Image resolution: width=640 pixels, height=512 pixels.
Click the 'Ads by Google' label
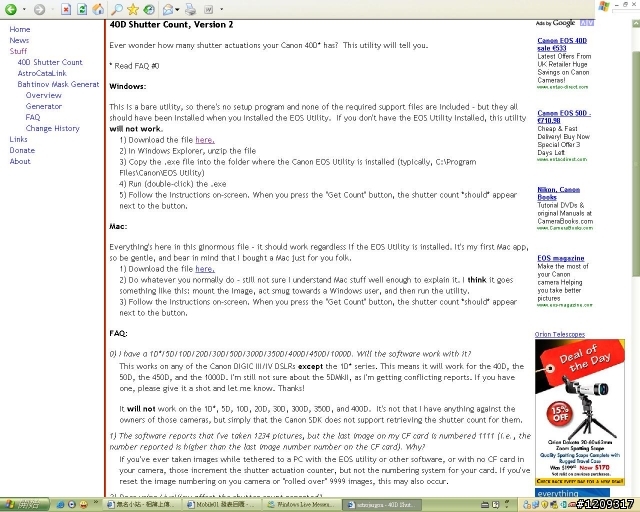pos(555,23)
